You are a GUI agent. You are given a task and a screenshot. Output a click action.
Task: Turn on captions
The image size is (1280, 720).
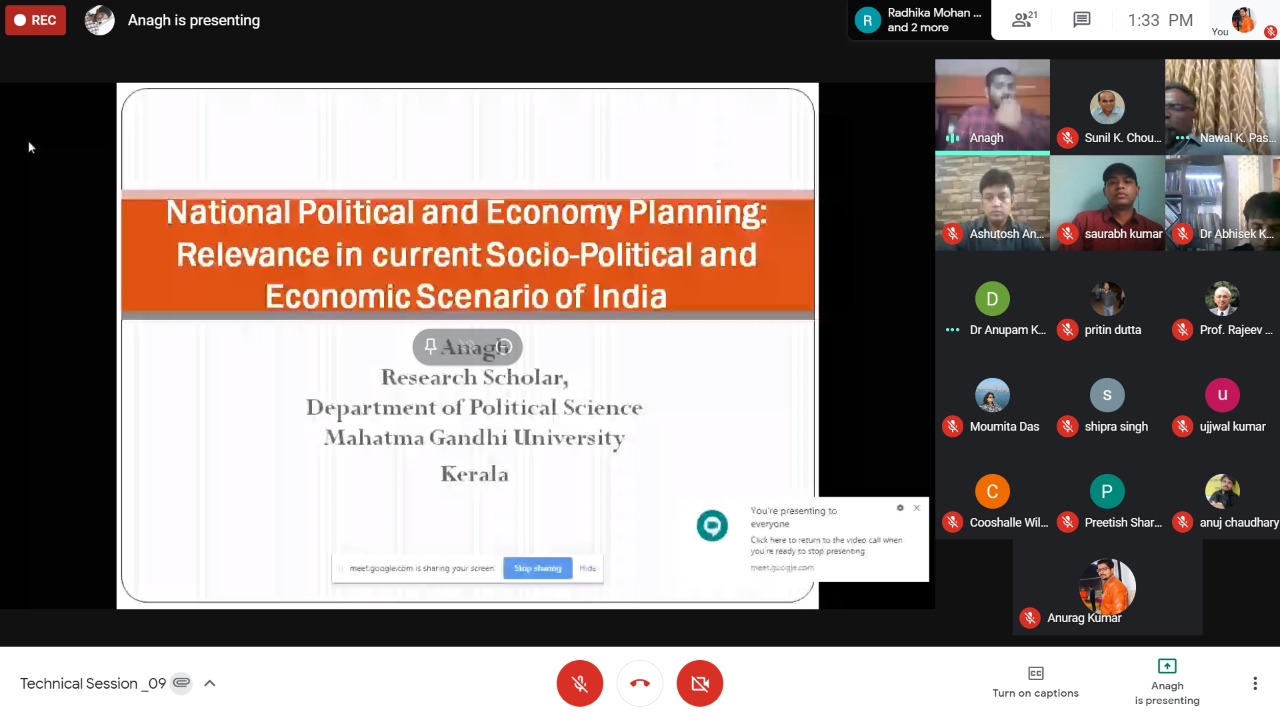pyautogui.click(x=1035, y=682)
